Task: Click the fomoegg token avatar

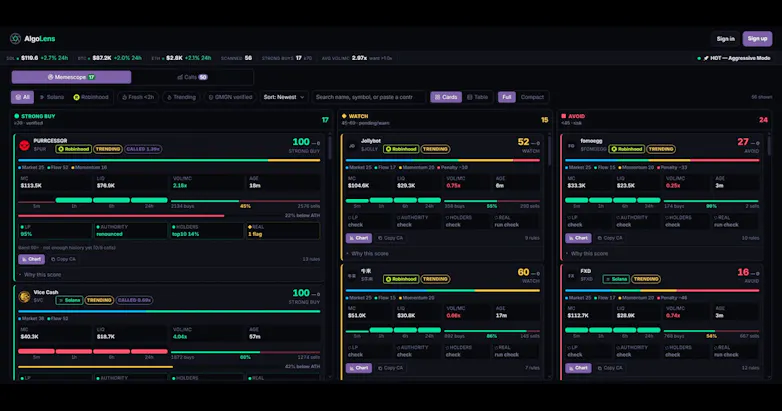Action: click(x=571, y=146)
